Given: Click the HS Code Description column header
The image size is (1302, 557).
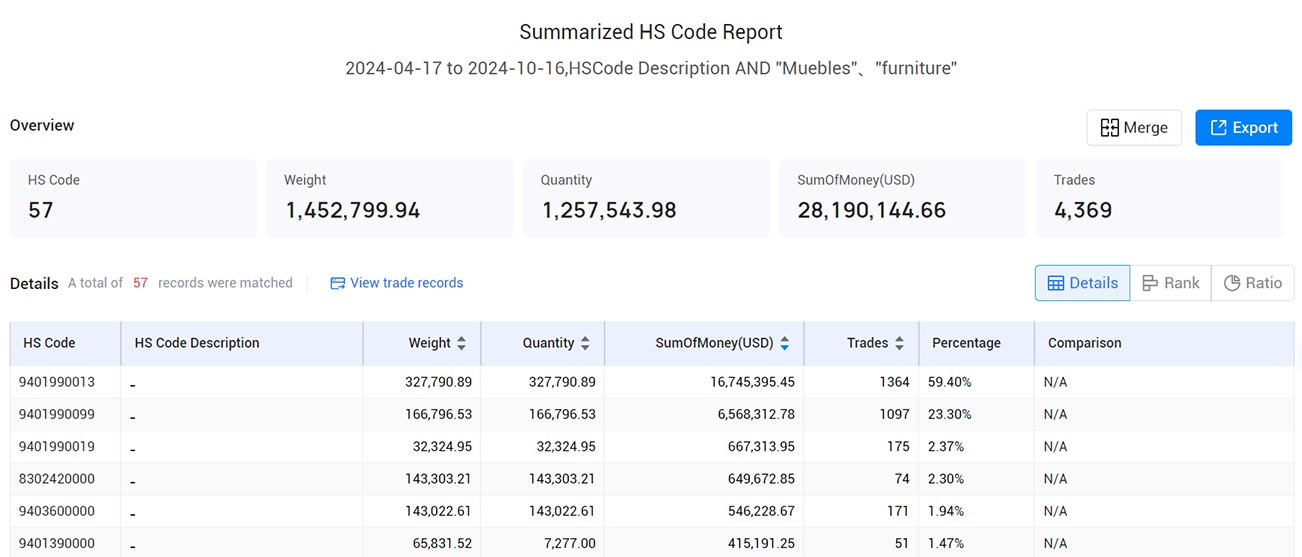Looking at the screenshot, I should tap(242, 343).
